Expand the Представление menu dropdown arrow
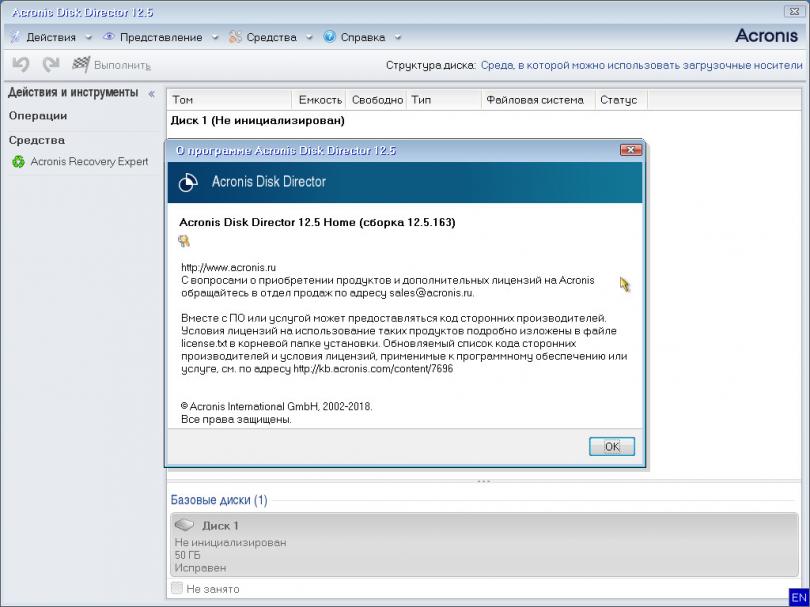This screenshot has height=607, width=810. coord(215,38)
